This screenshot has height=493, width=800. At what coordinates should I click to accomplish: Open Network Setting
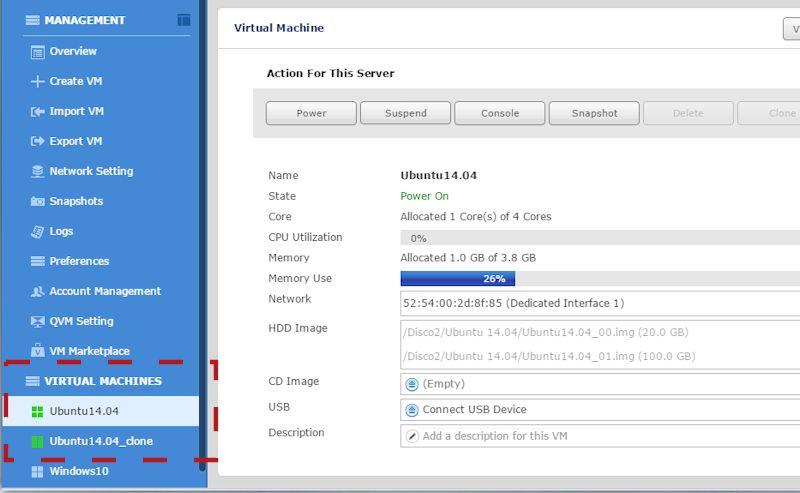point(91,171)
